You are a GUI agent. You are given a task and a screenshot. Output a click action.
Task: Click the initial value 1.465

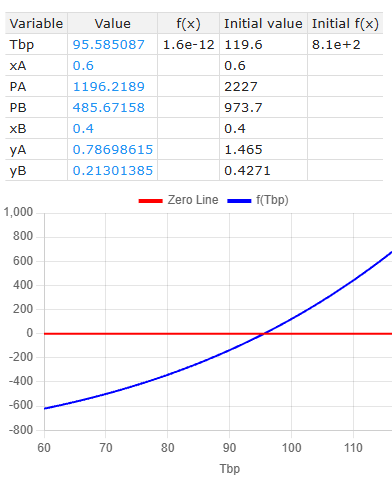point(243,149)
